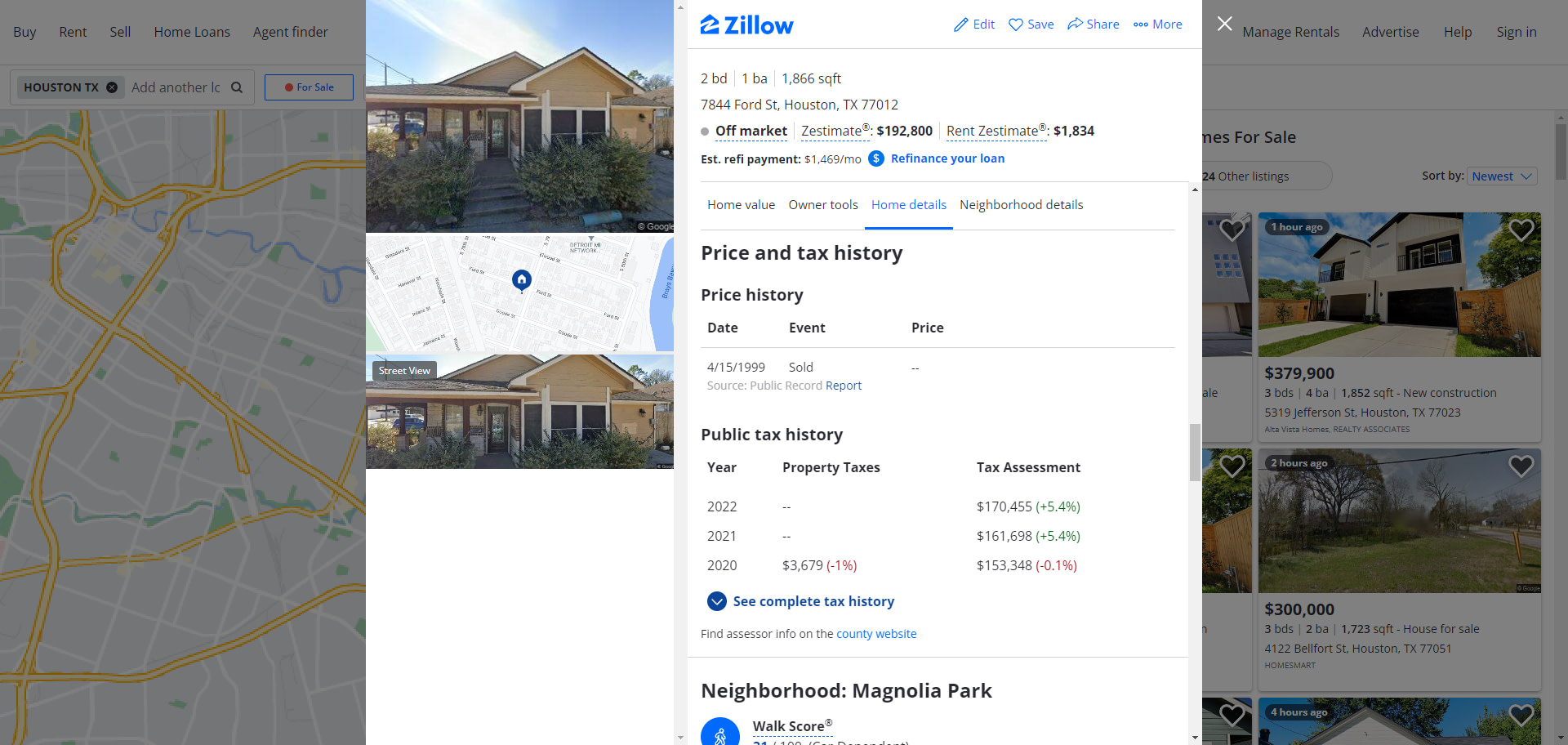This screenshot has height=745, width=1568.
Task: Open the Sort by Newest dropdown
Action: pos(1502,176)
